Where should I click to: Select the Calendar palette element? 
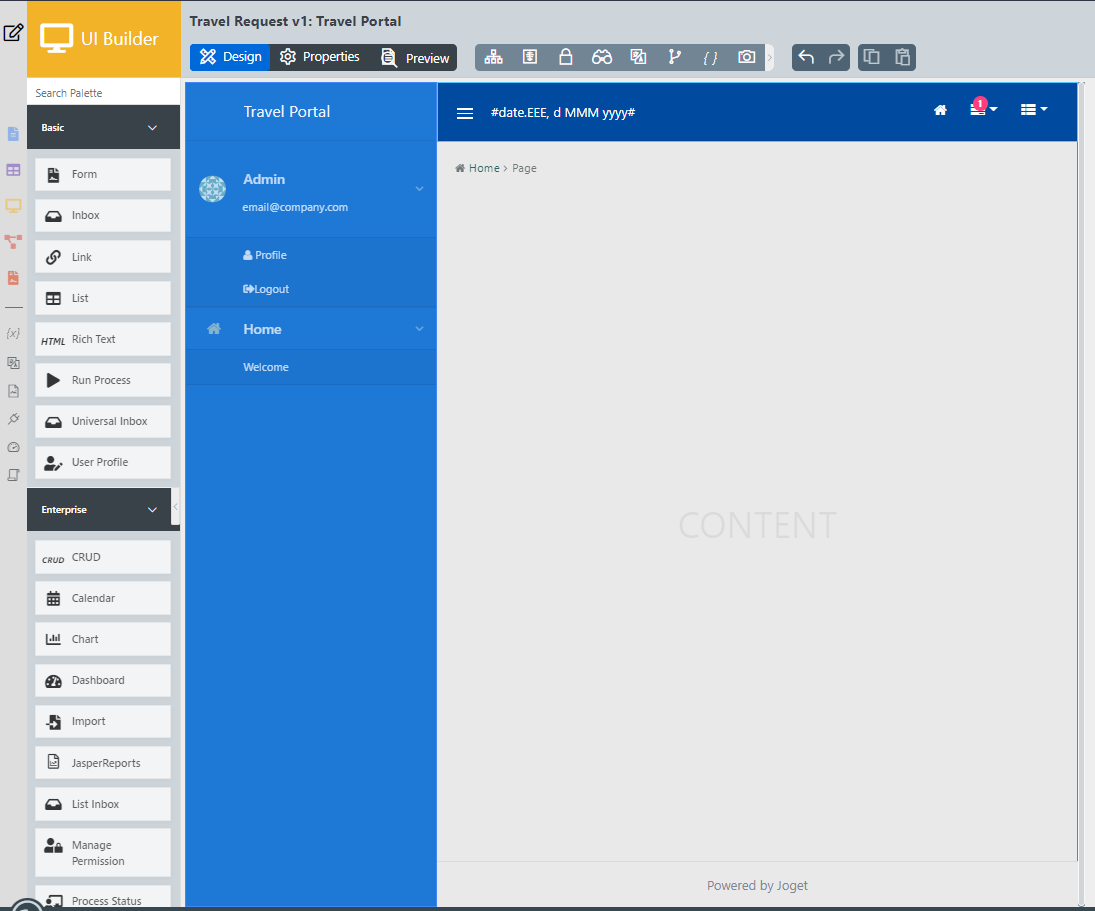pyautogui.click(x=103, y=598)
